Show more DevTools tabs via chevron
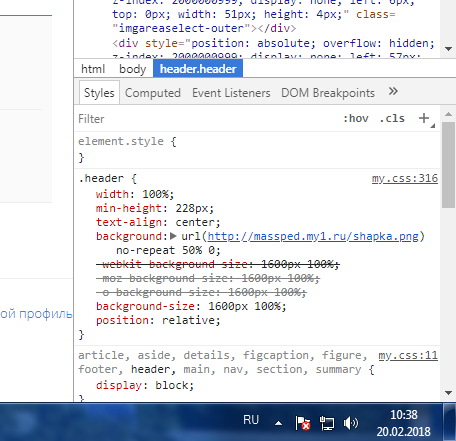 (x=393, y=91)
